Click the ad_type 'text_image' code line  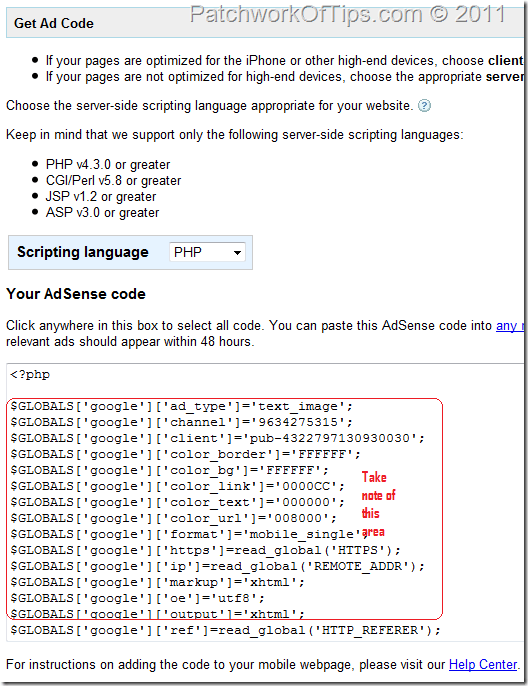tap(182, 406)
